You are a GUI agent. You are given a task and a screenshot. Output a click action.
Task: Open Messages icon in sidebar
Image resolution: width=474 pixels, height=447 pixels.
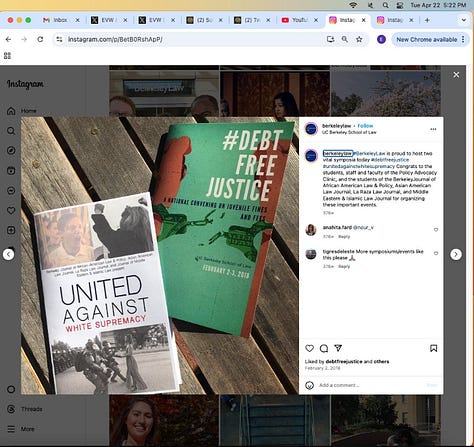tap(11, 190)
